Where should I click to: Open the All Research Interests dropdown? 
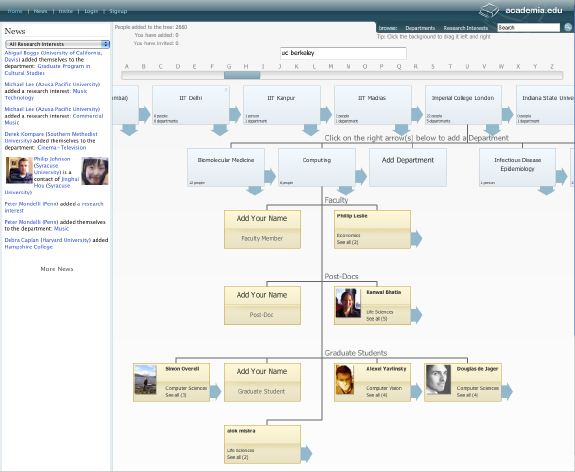pos(58,44)
